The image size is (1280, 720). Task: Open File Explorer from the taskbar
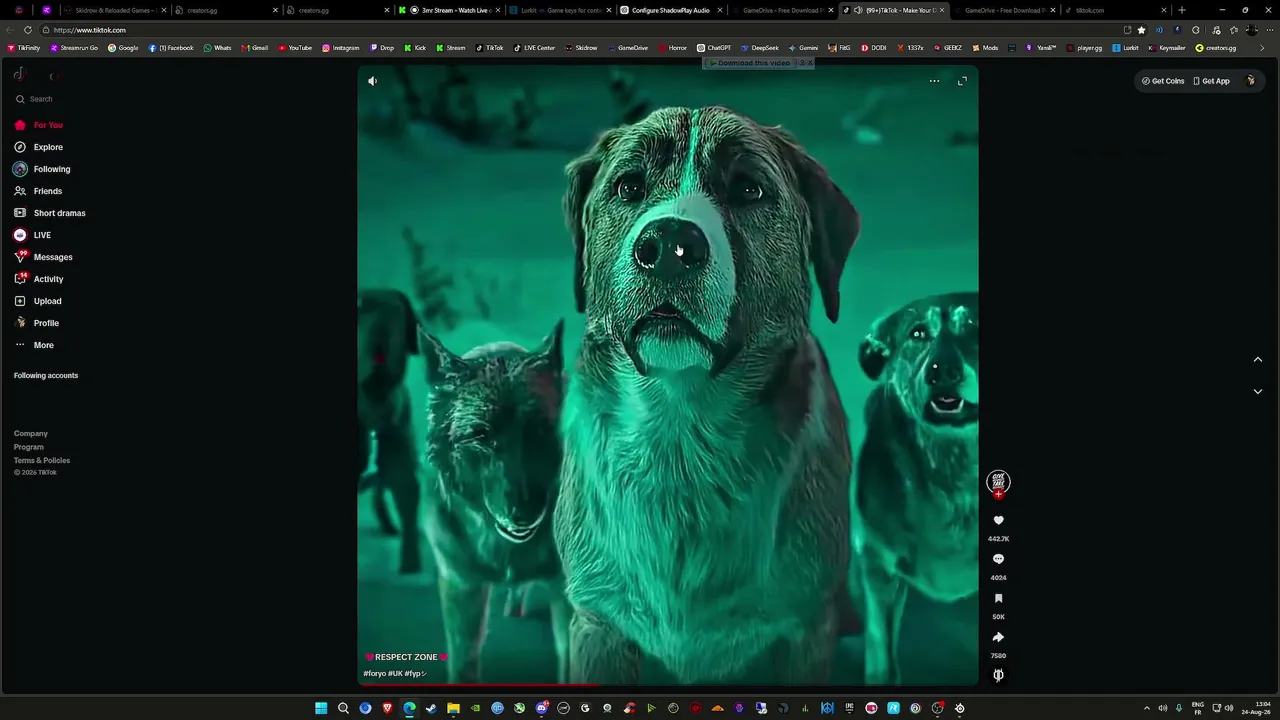453,708
